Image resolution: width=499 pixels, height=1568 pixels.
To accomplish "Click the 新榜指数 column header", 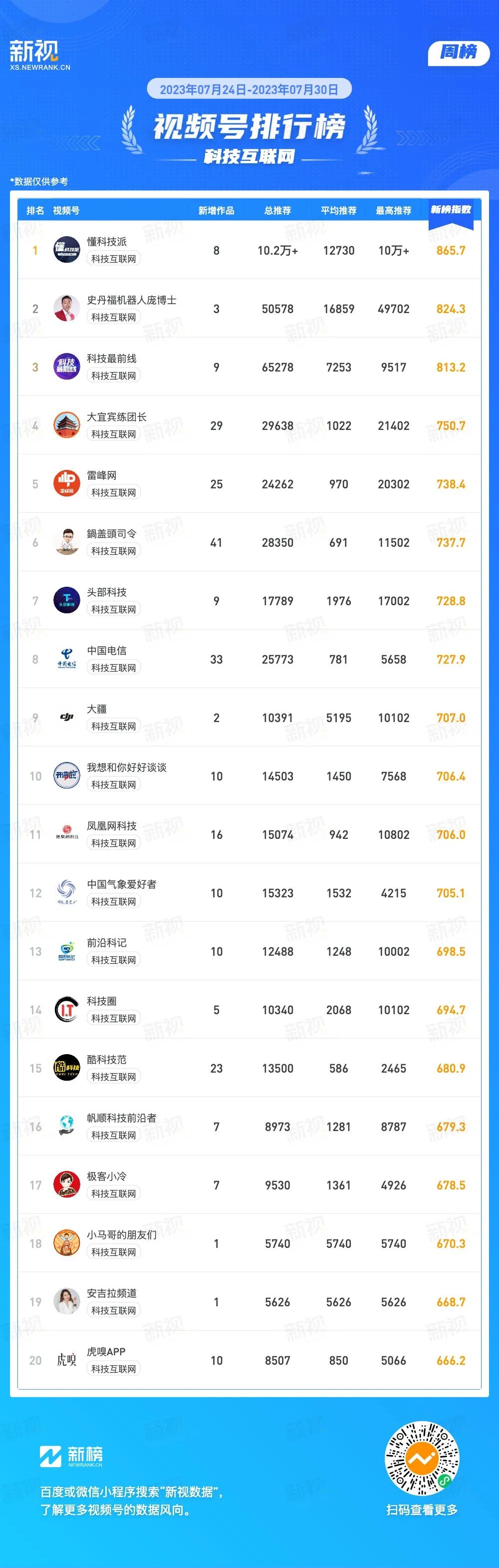I will [450, 210].
